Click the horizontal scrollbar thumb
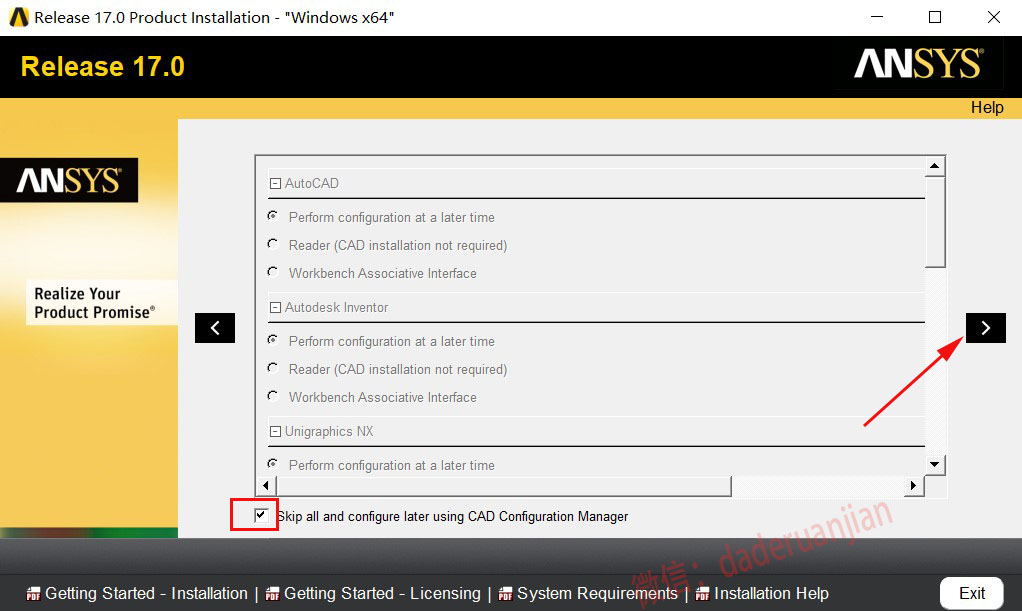 (504, 486)
